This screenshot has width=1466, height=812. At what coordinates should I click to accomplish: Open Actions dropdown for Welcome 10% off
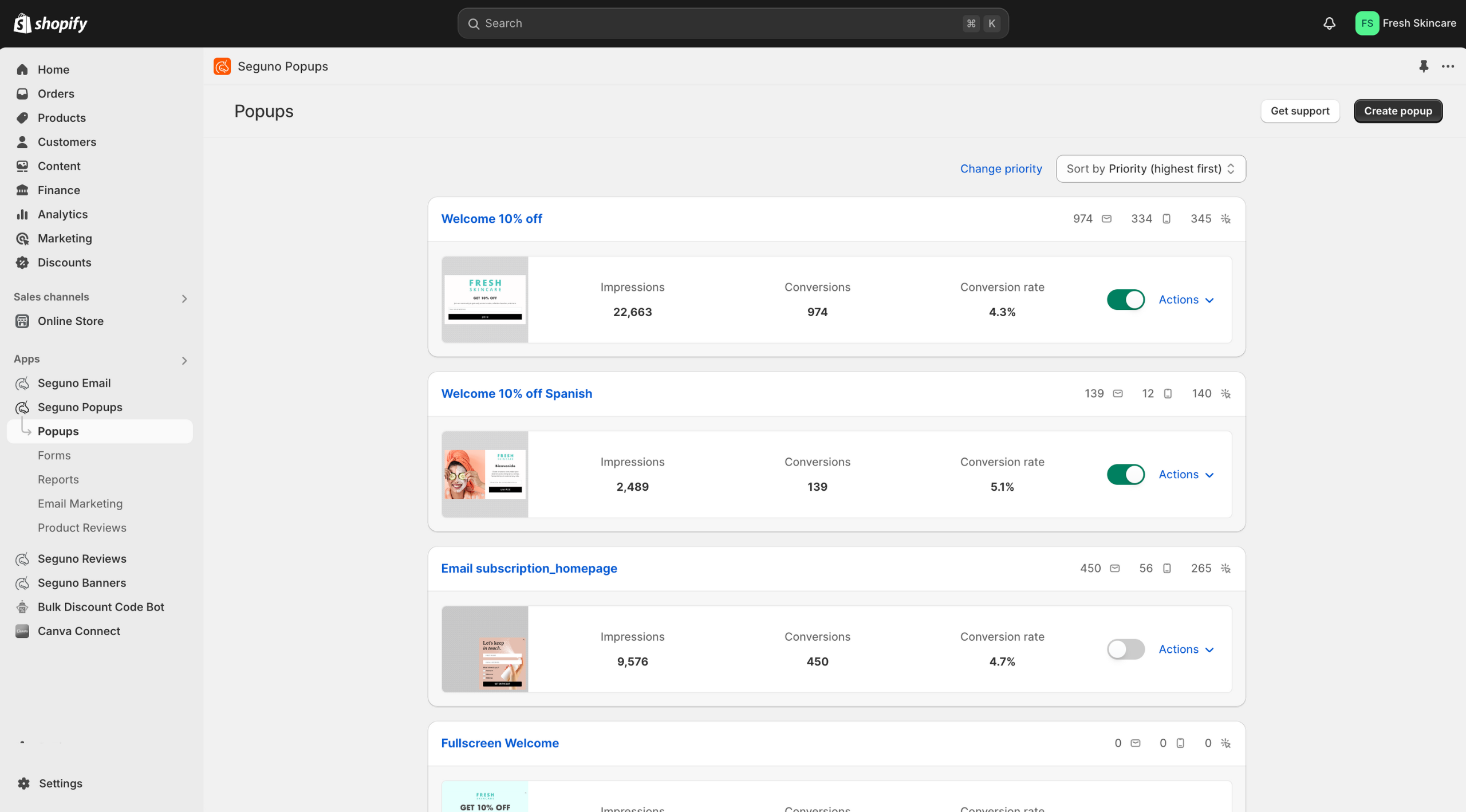[x=1186, y=299]
